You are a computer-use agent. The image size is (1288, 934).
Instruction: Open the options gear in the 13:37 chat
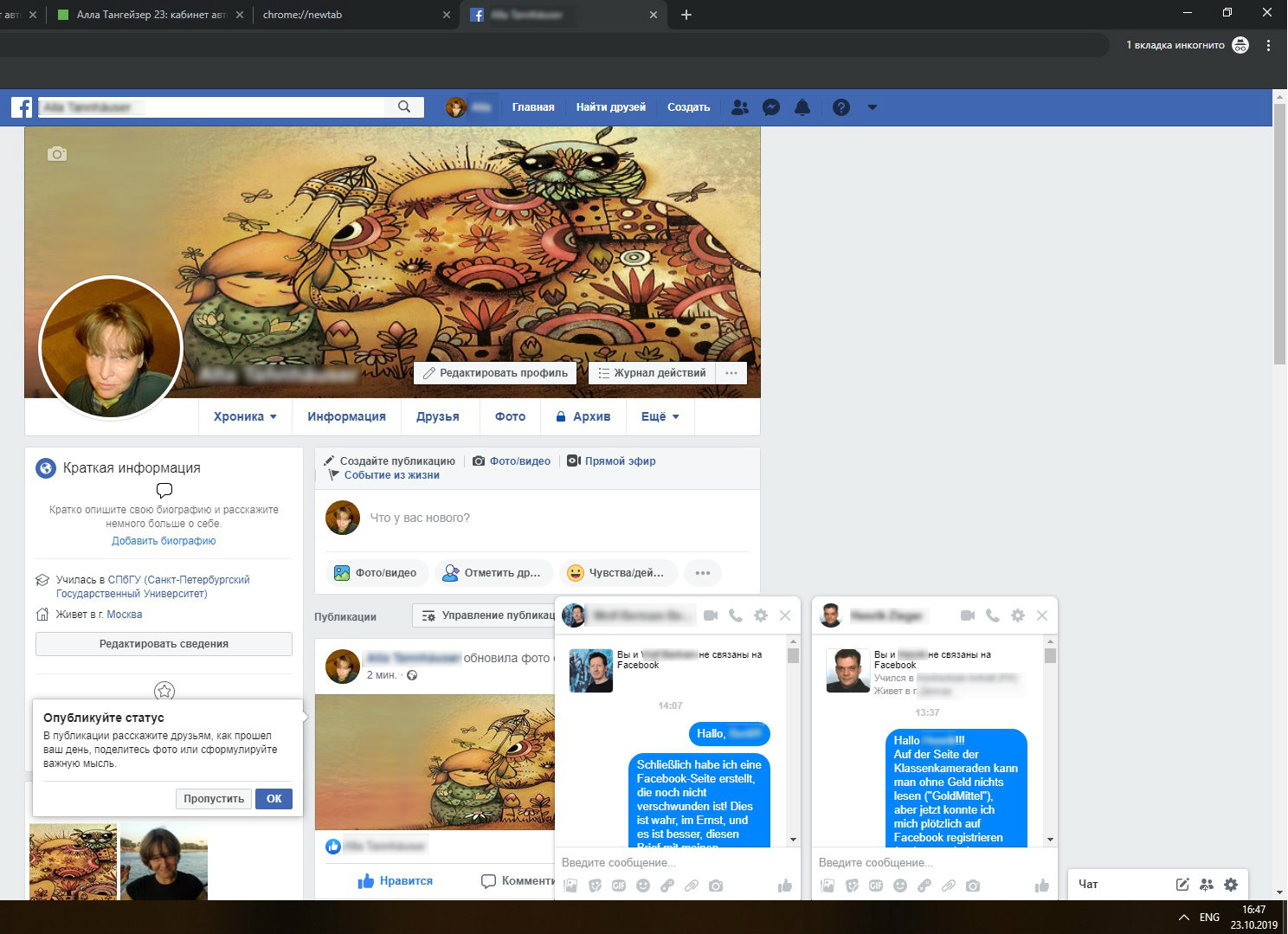coord(1018,615)
